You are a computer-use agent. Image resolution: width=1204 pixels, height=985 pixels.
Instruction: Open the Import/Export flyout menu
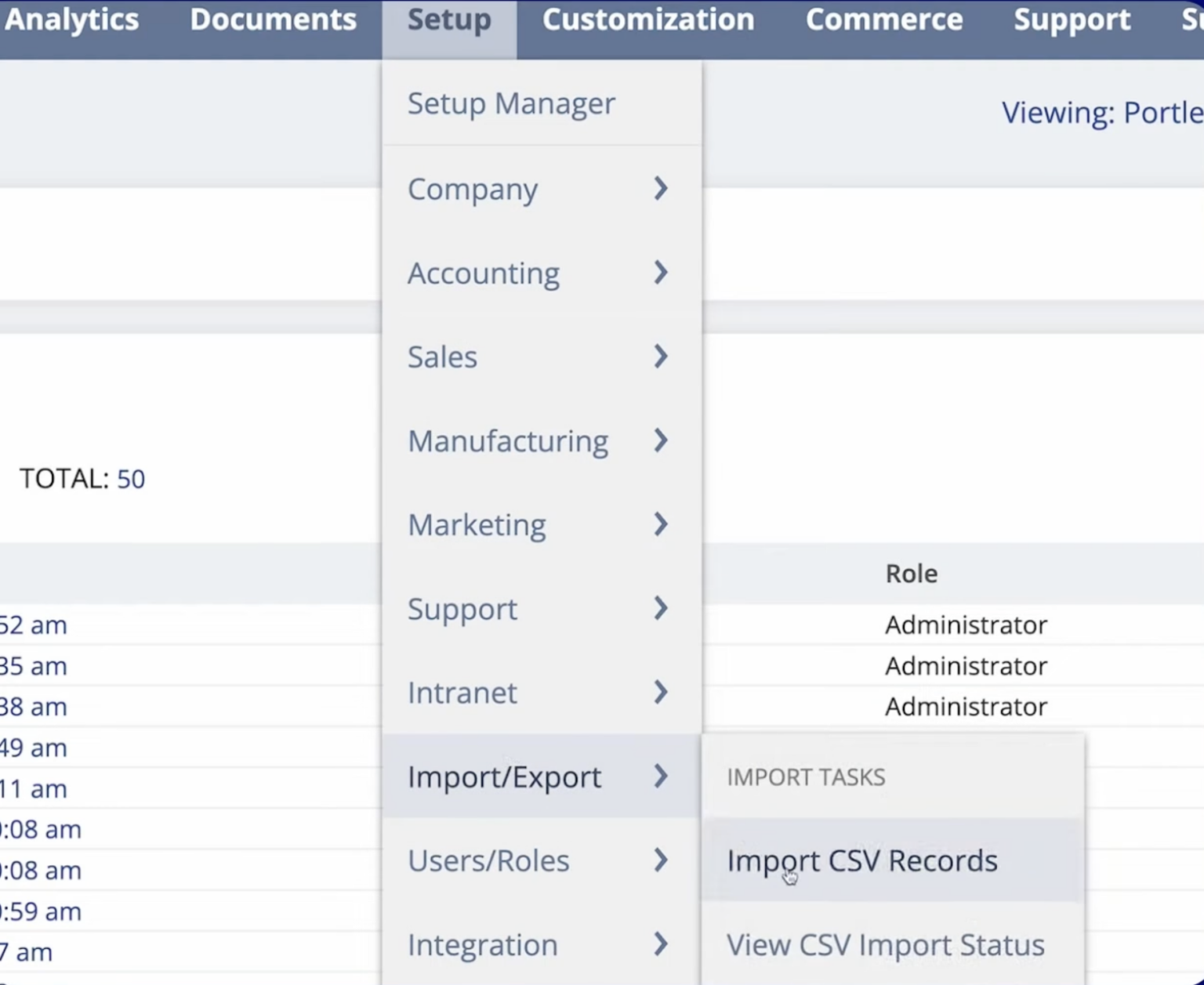505,777
